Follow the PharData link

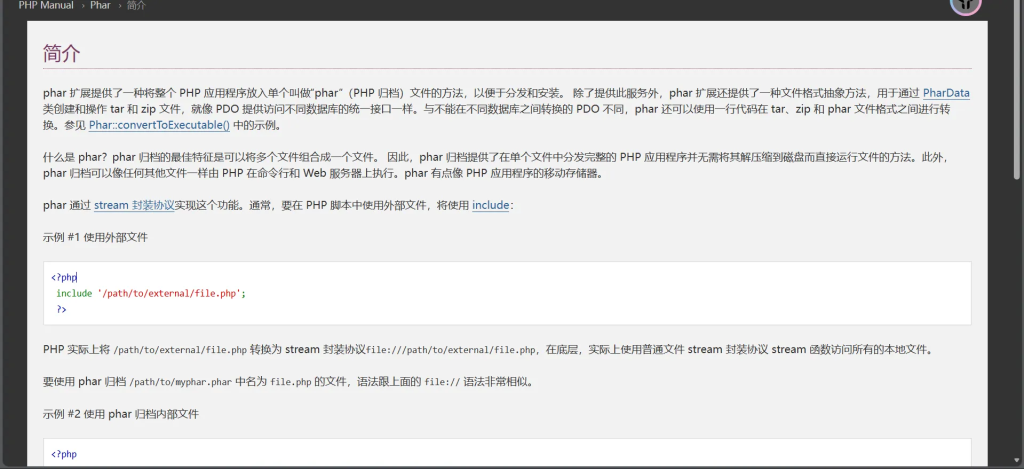point(946,93)
